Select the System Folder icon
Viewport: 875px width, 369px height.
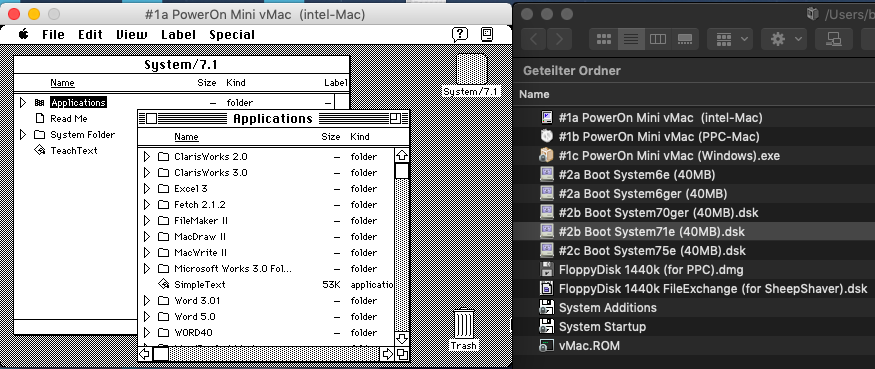(x=39, y=135)
